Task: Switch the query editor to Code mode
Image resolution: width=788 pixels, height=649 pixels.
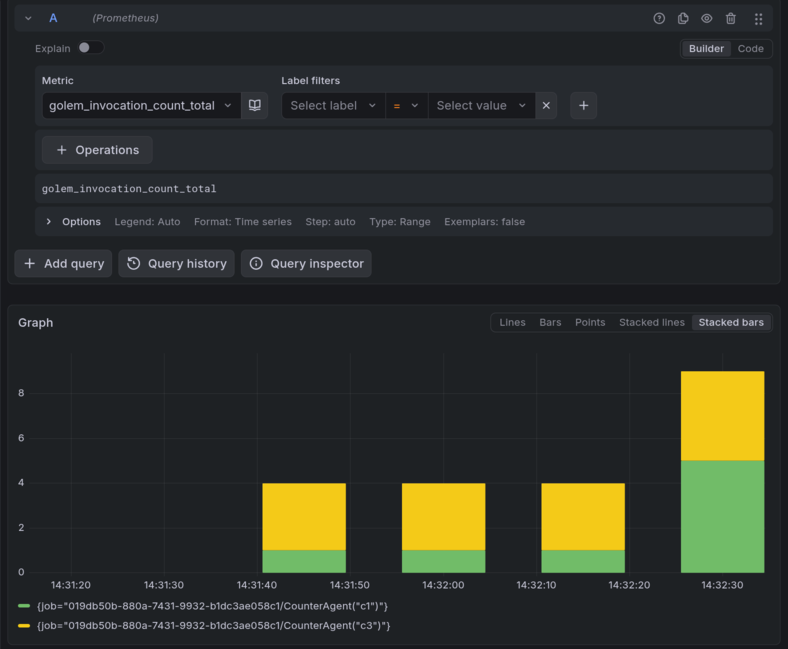Action: click(x=750, y=48)
